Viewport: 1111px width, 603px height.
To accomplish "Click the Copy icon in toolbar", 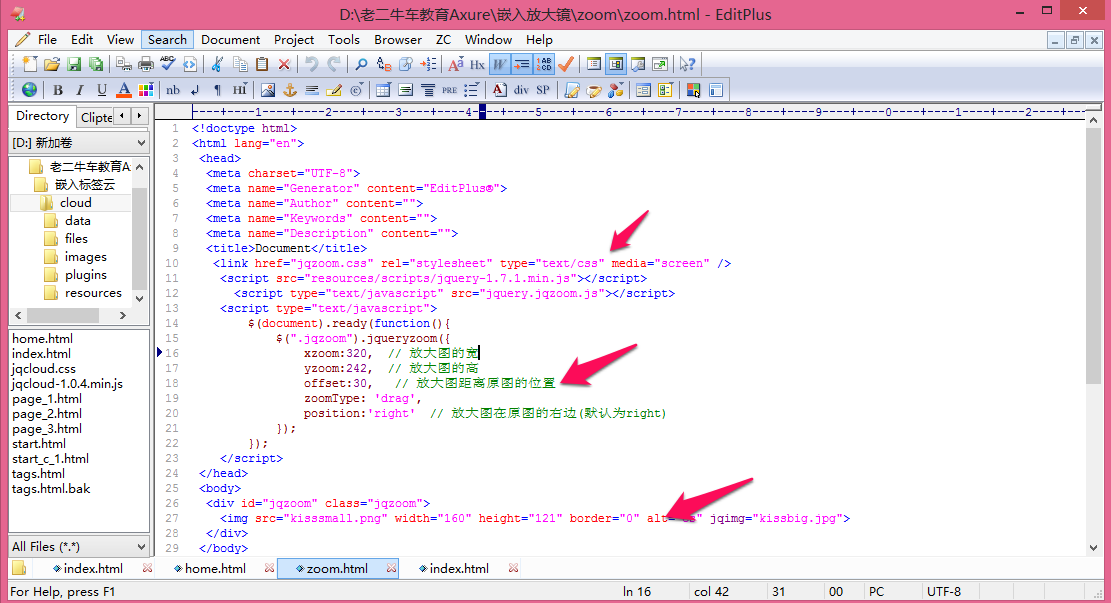I will click(x=240, y=64).
